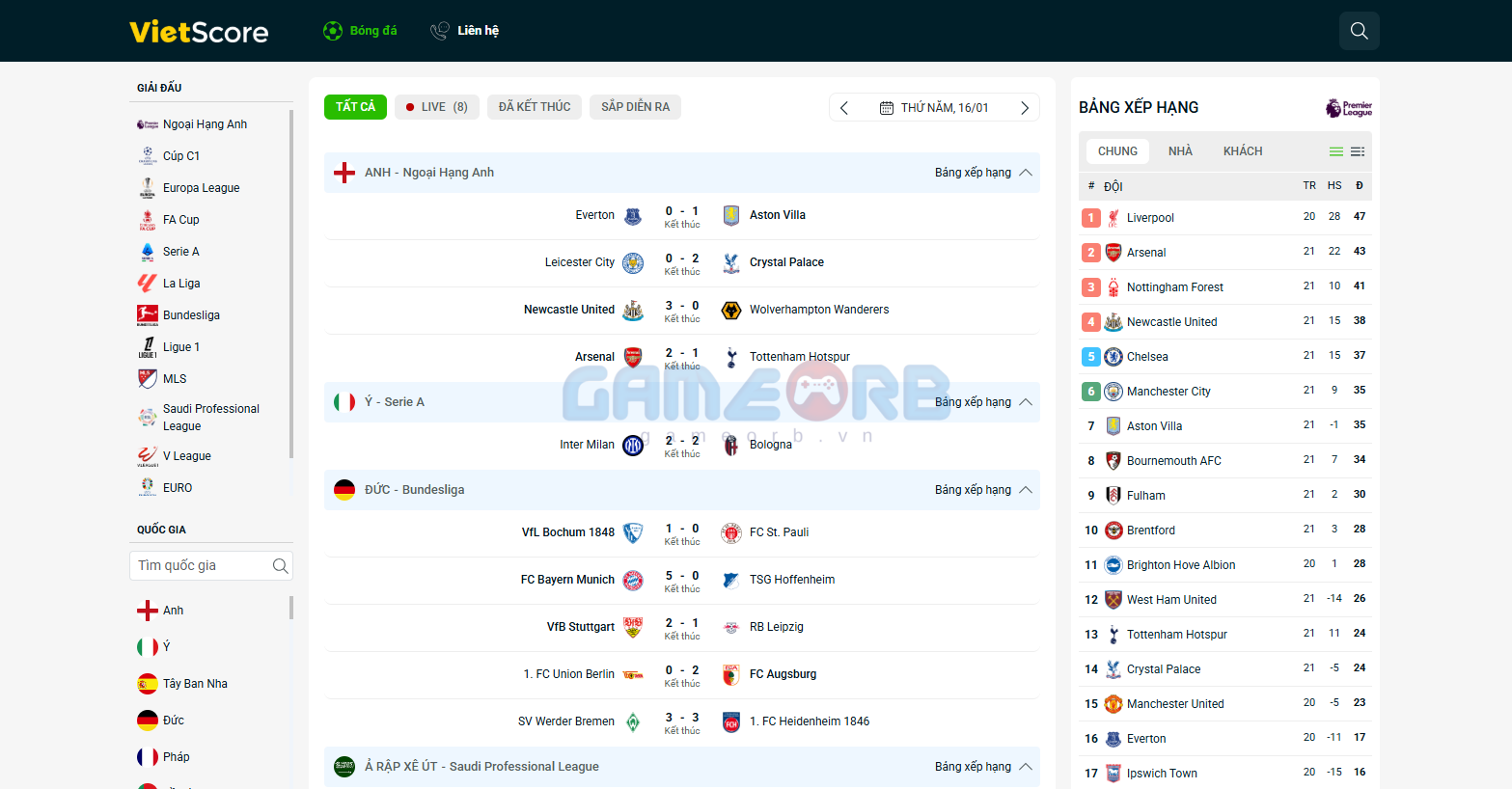
Task: Select the LIVE (8) filter tab
Action: [436, 107]
